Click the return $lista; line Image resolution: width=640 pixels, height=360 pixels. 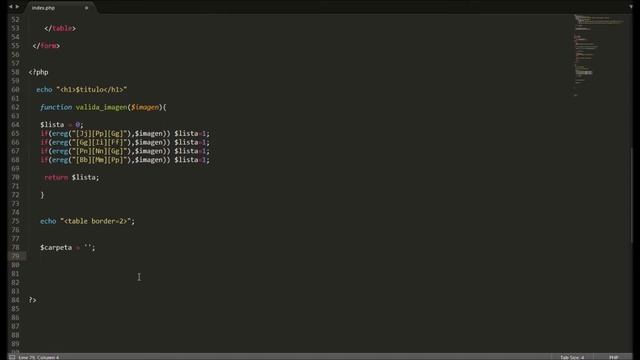pyautogui.click(x=71, y=177)
